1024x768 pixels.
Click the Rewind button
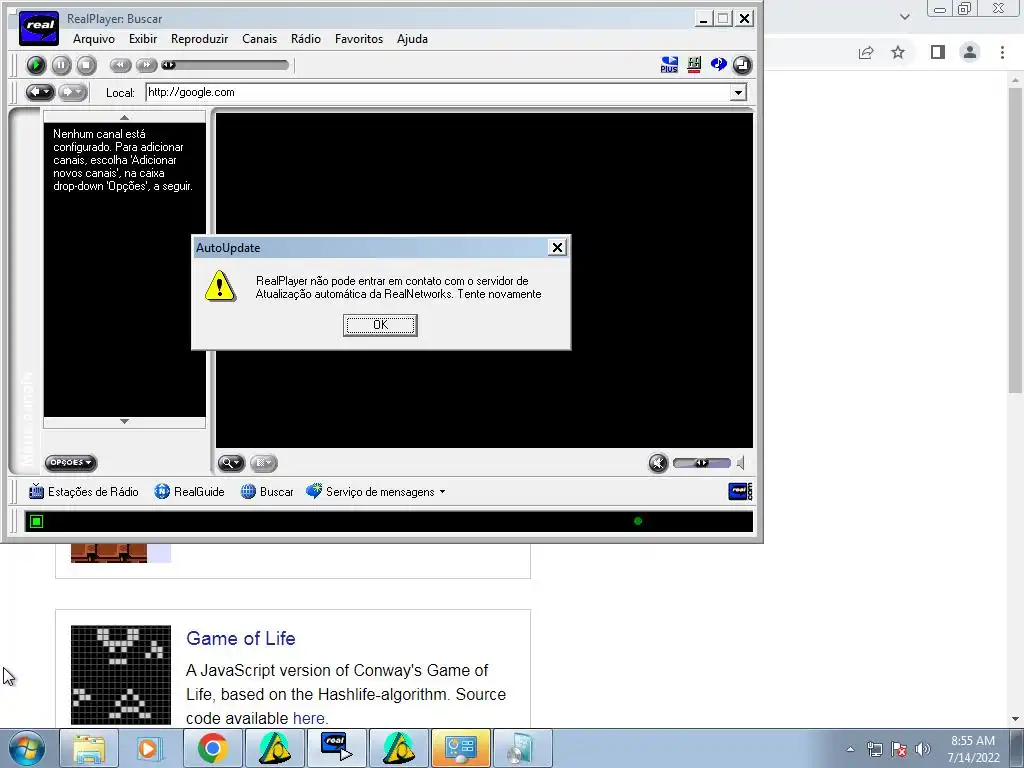[x=120, y=65]
